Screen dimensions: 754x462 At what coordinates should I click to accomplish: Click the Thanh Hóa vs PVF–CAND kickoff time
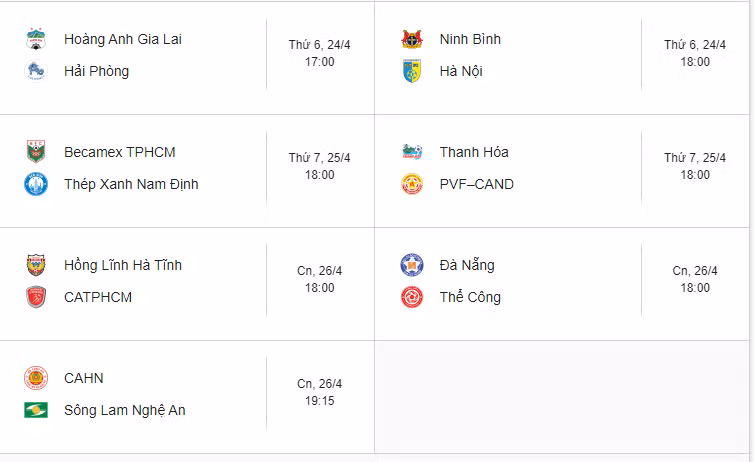coord(695,166)
